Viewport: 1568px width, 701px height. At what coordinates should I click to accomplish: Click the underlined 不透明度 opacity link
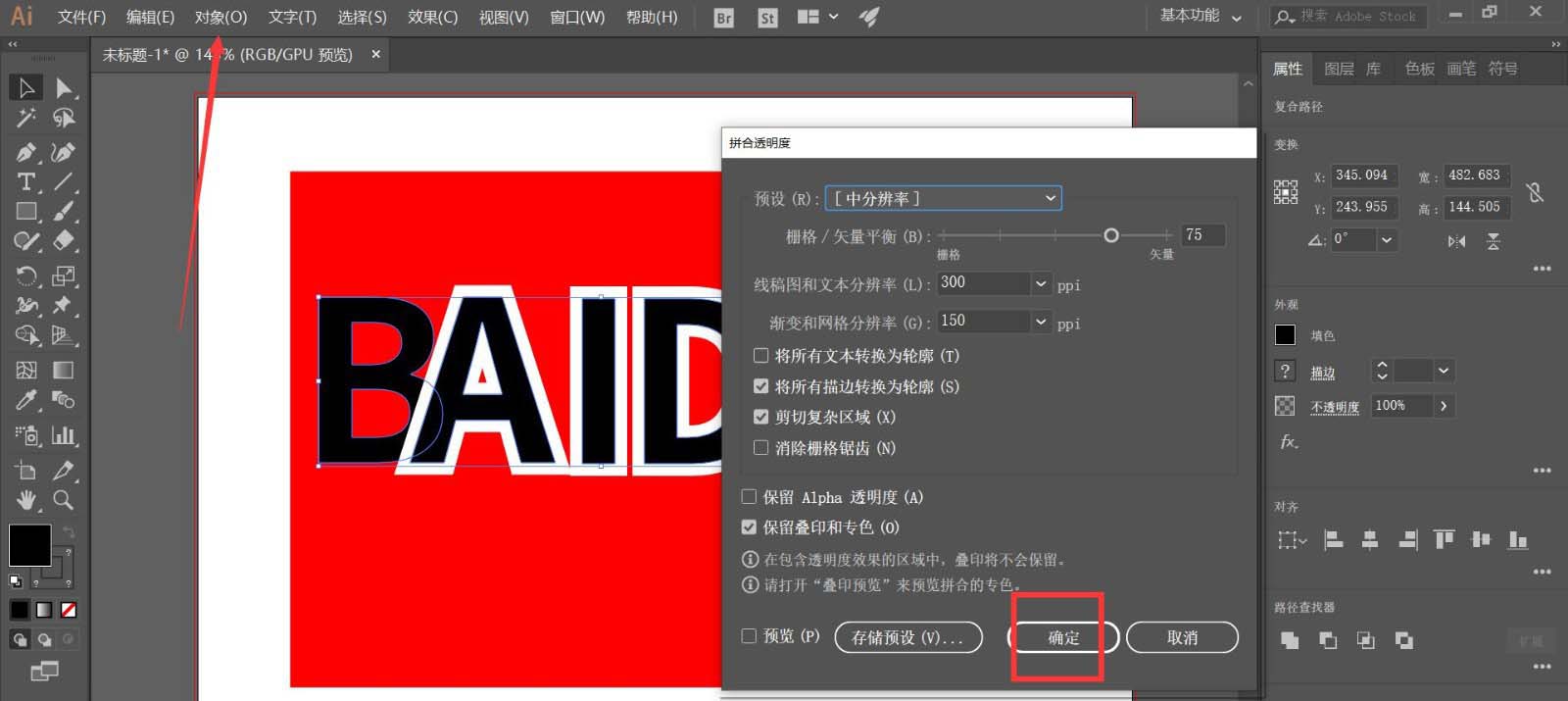coord(1335,407)
